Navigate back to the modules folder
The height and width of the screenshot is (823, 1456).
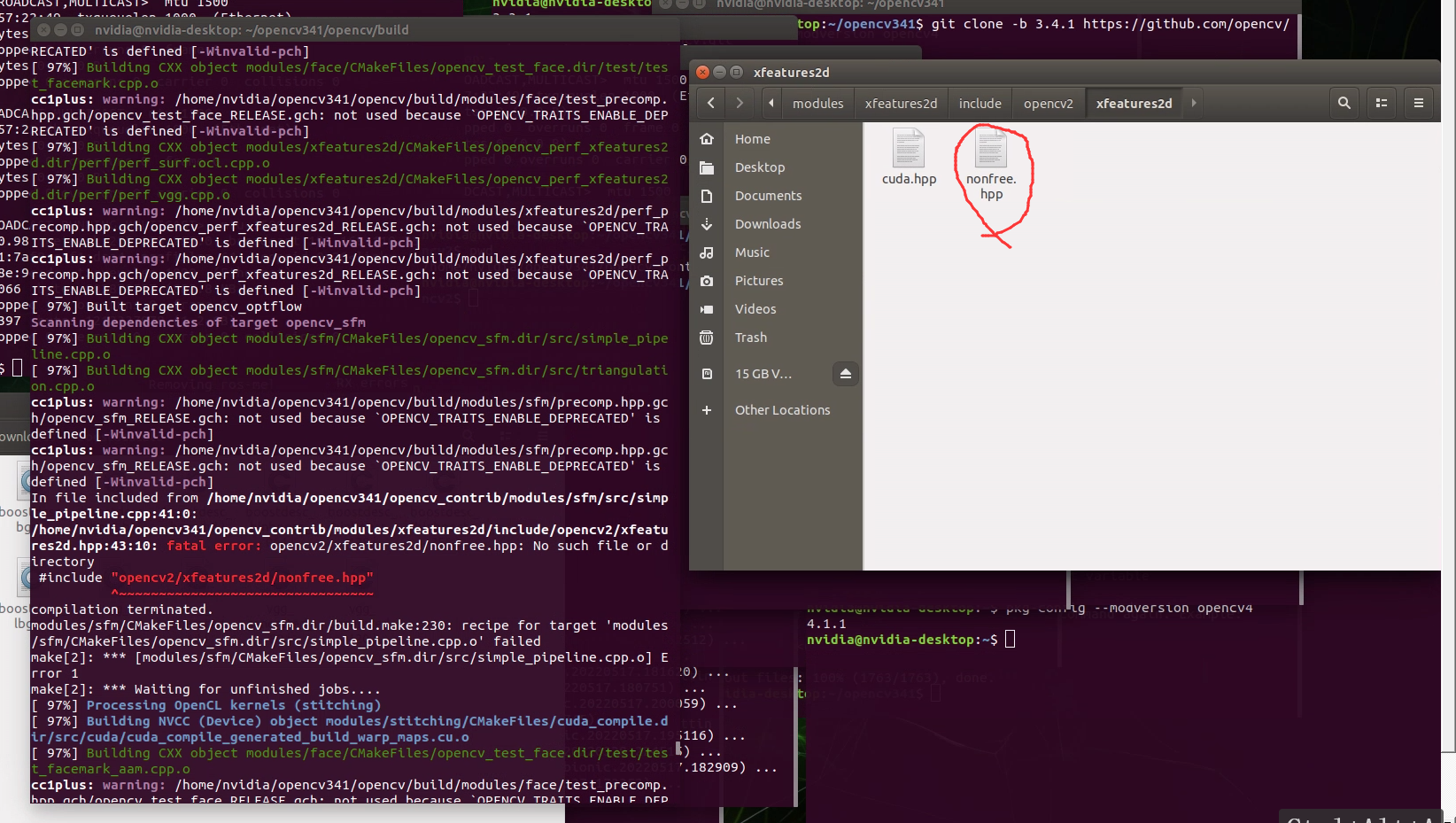tap(817, 103)
